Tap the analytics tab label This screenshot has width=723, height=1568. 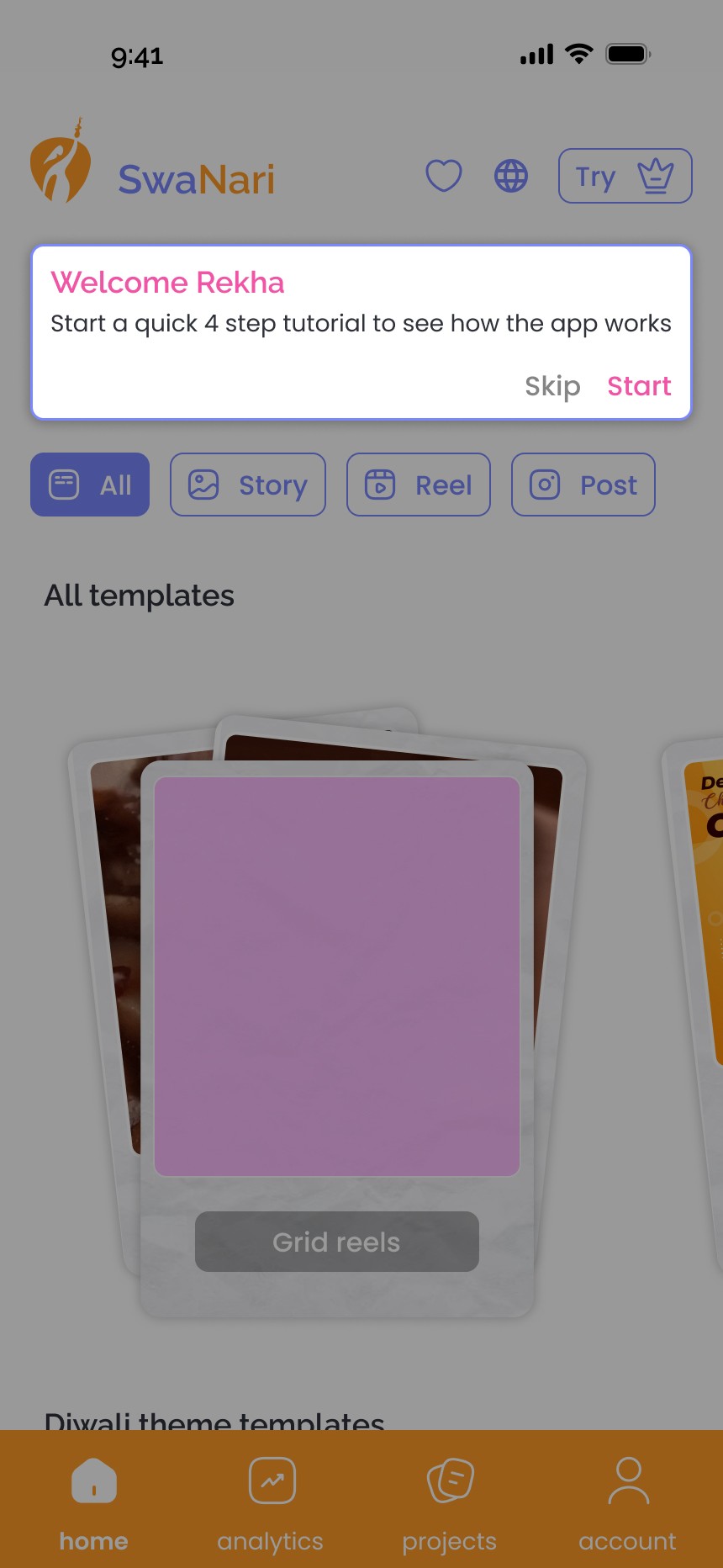(270, 1541)
